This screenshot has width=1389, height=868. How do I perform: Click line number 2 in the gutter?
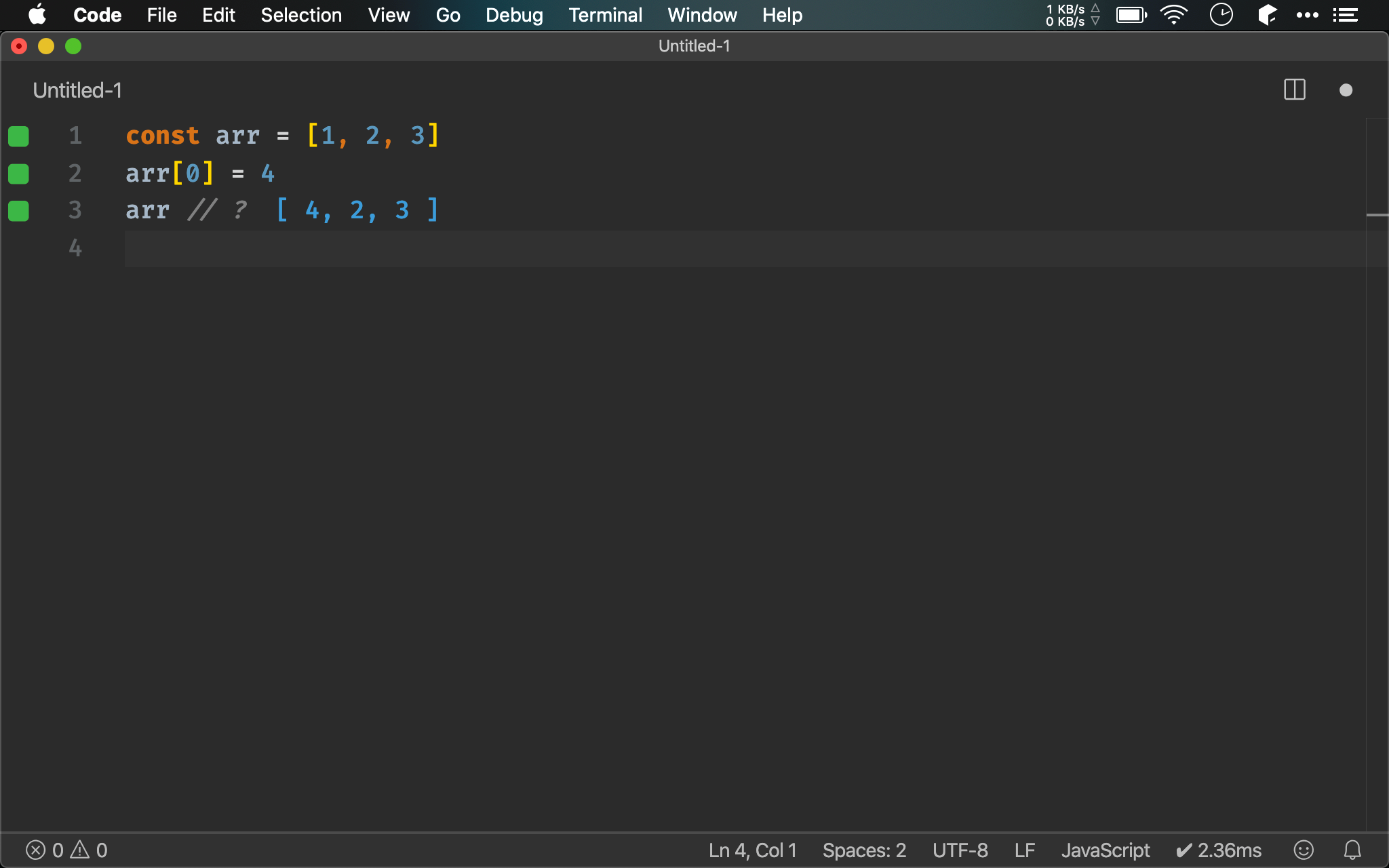tap(75, 174)
